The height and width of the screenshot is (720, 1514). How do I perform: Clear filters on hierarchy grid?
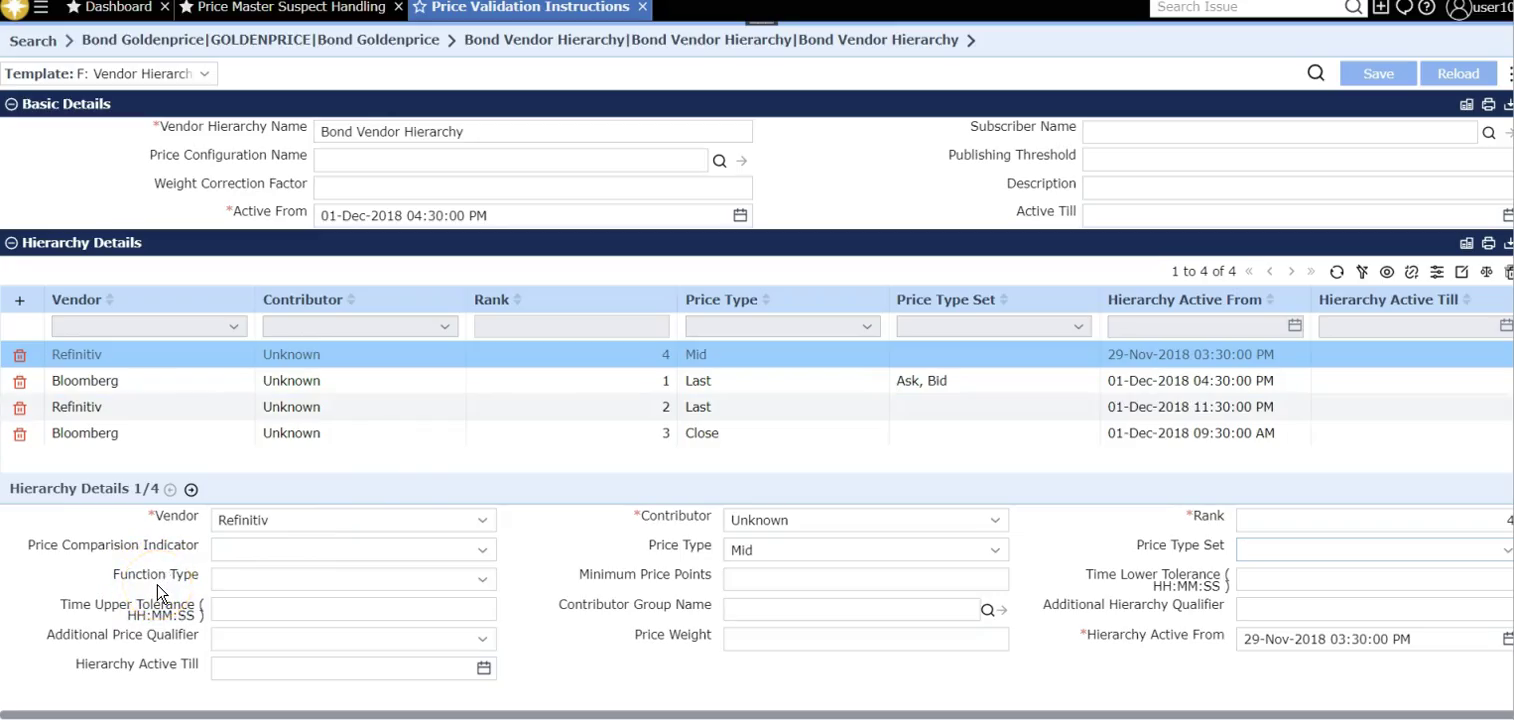point(1362,272)
